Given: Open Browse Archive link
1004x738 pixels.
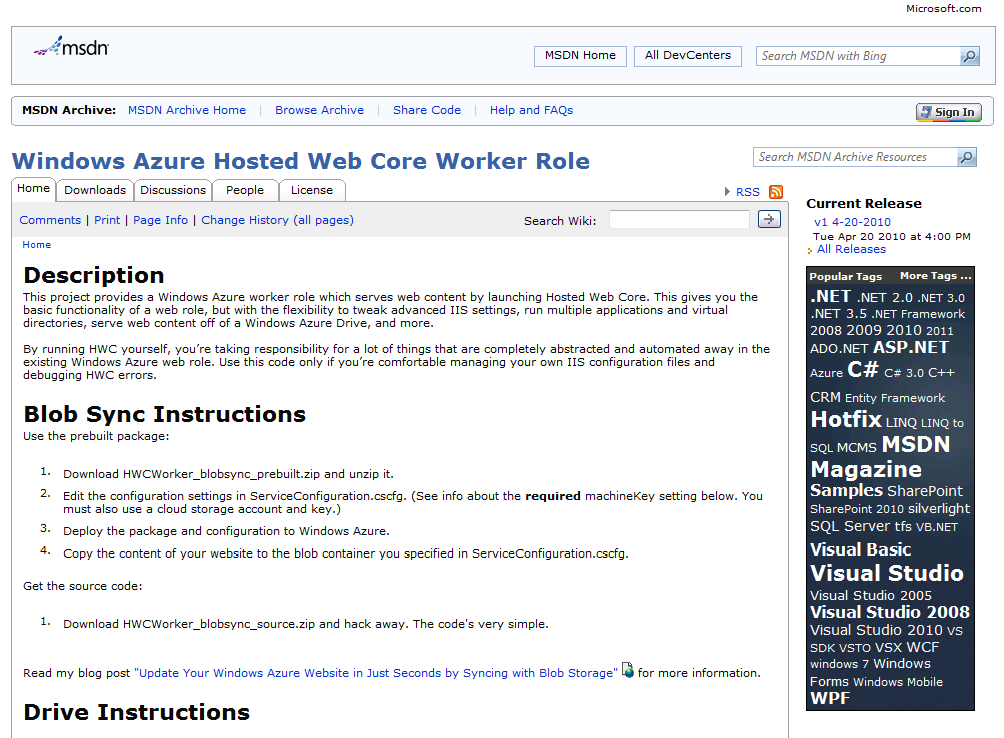Looking at the screenshot, I should point(320,110).
